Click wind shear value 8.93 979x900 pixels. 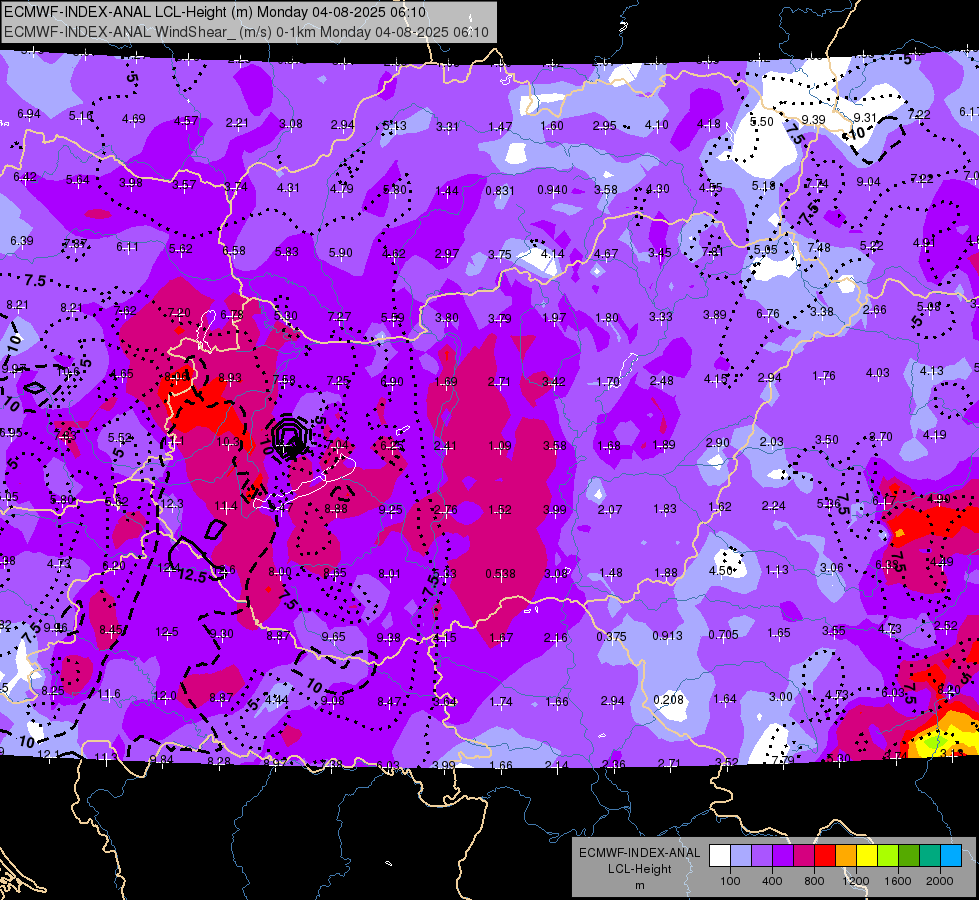click(230, 378)
